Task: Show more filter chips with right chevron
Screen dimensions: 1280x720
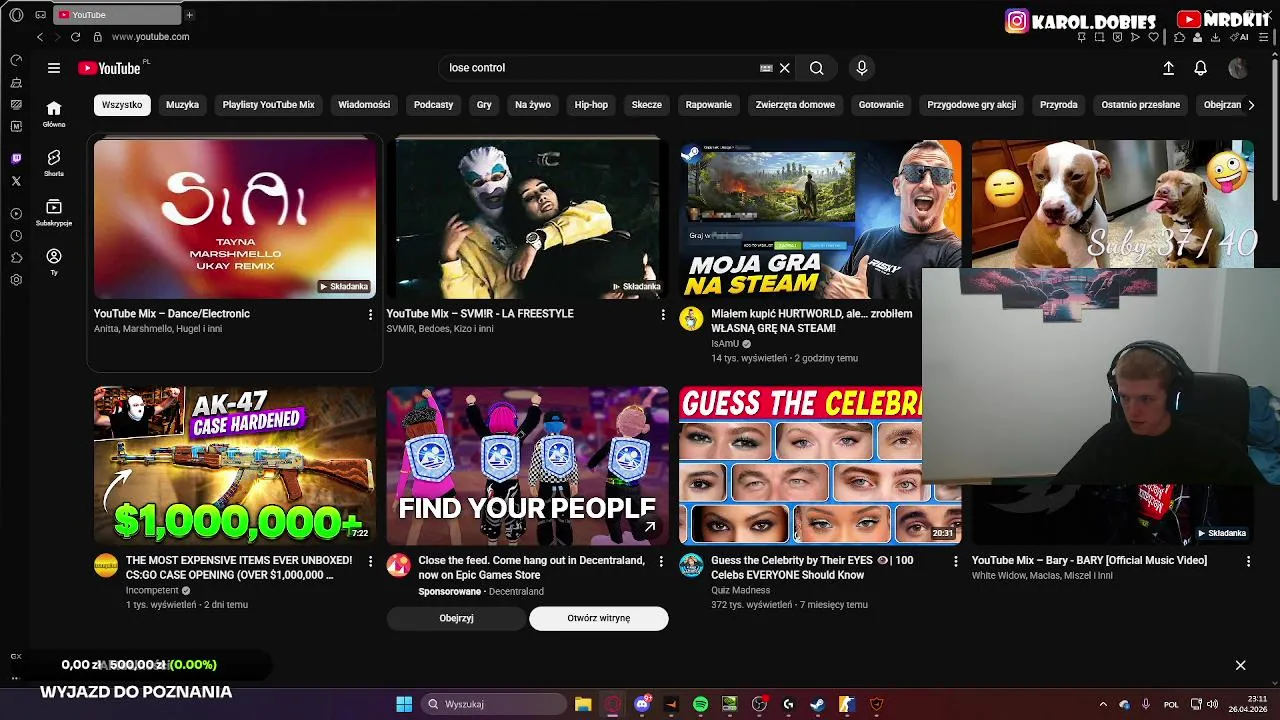Action: coord(1251,105)
